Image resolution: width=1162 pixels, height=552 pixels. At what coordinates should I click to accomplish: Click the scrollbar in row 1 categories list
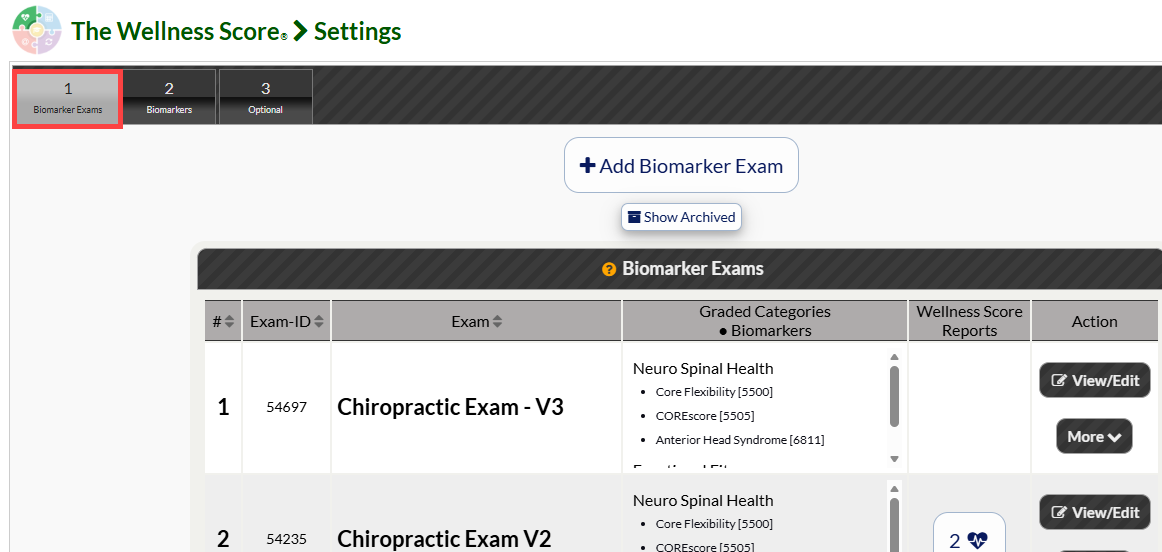(894, 396)
